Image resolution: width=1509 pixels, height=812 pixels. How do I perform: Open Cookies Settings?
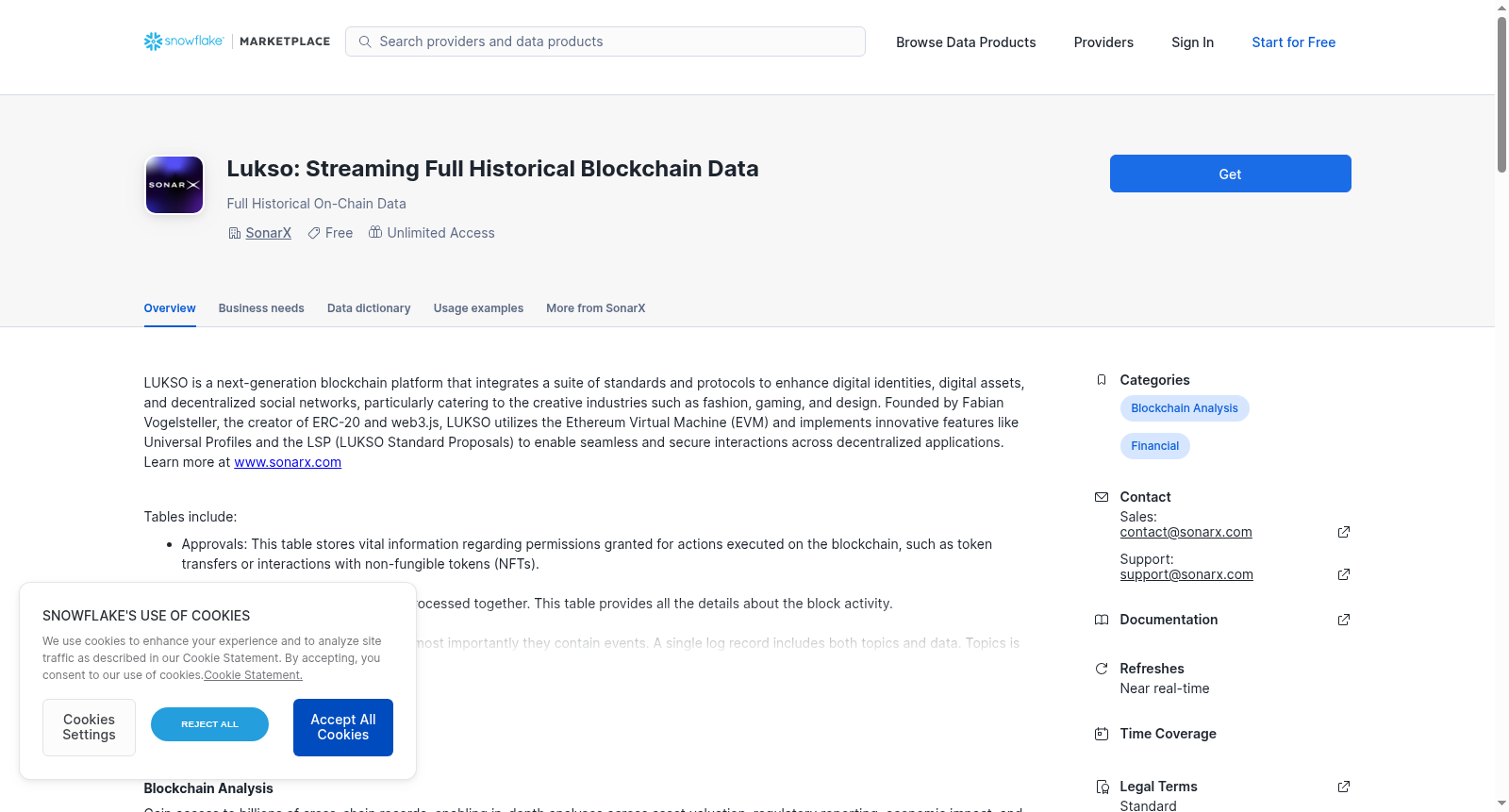pyautogui.click(x=89, y=727)
